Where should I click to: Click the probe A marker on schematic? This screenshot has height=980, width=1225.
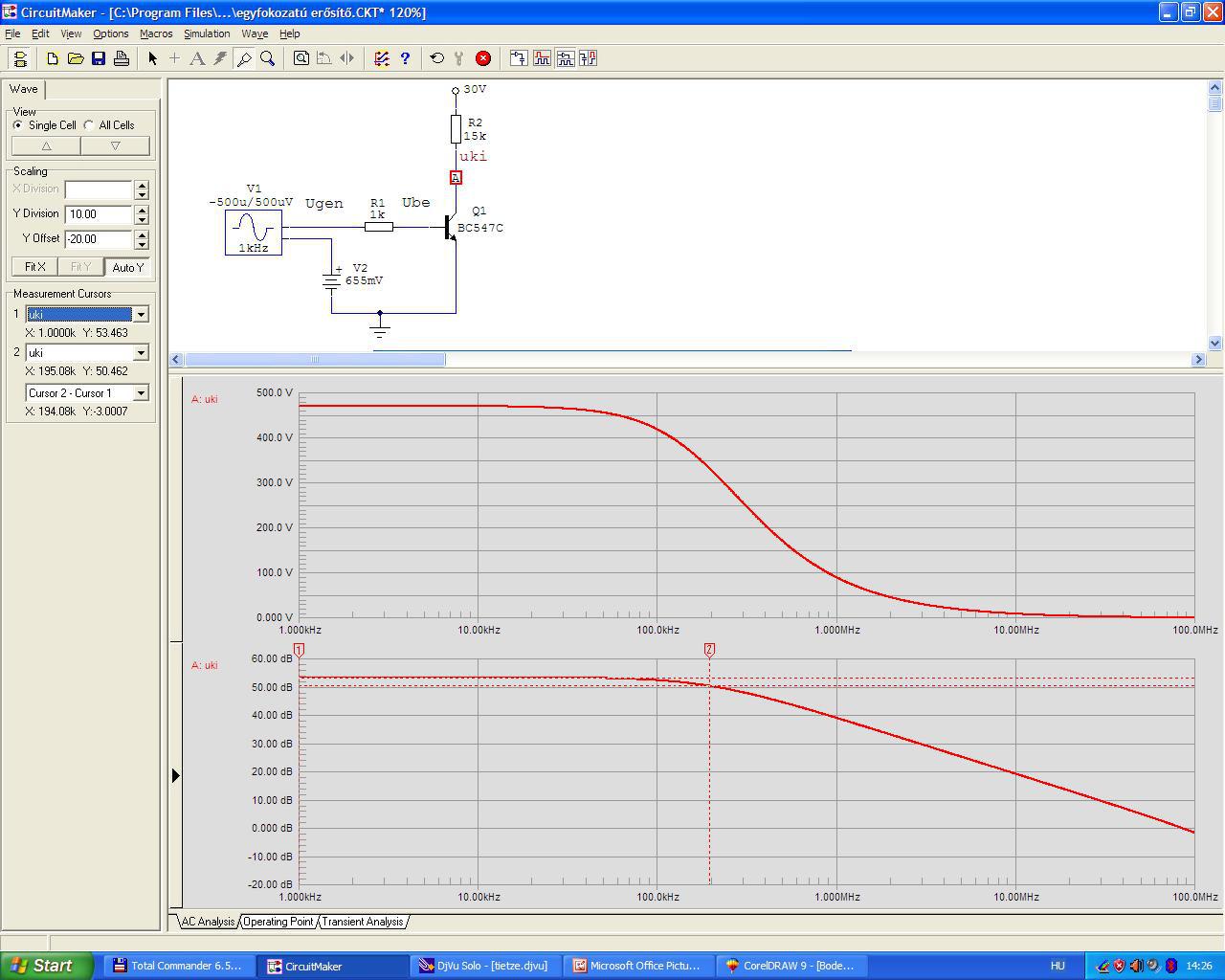pos(456,177)
